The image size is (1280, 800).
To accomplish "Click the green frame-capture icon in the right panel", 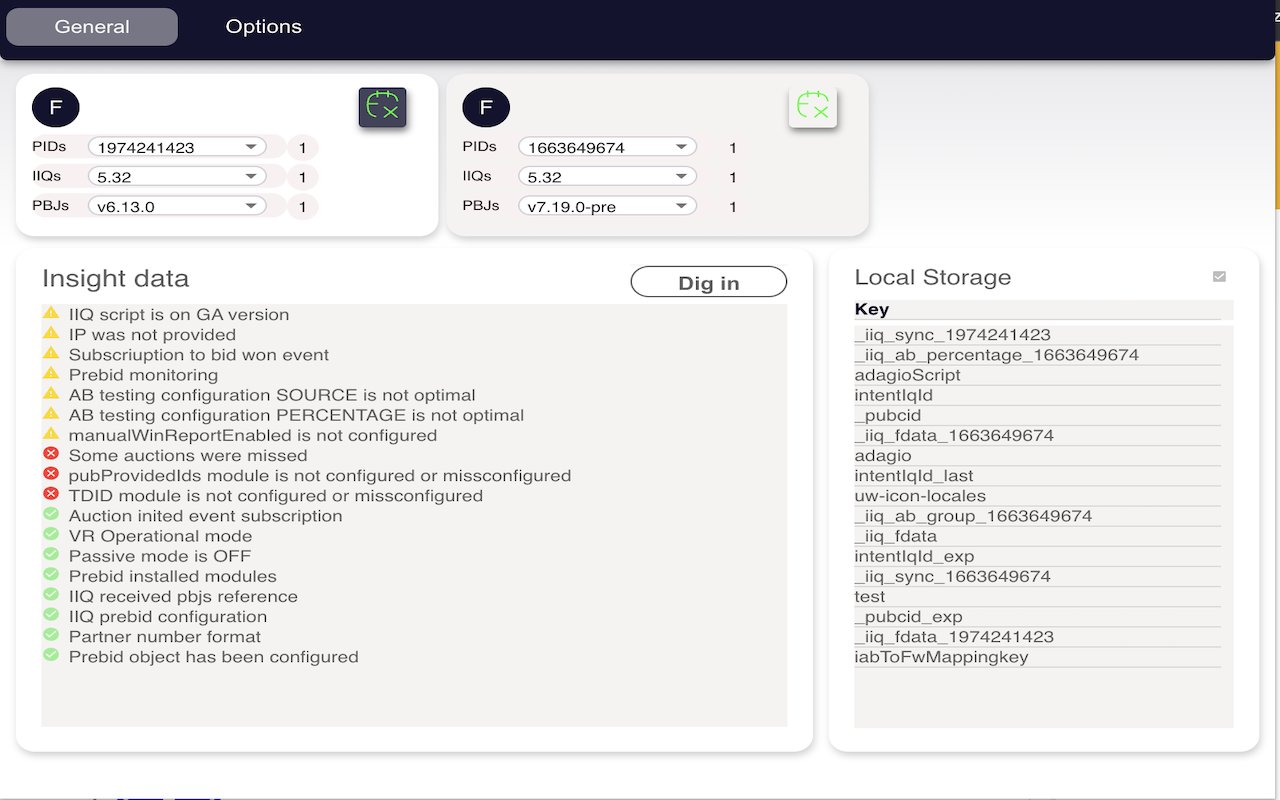I will [813, 107].
